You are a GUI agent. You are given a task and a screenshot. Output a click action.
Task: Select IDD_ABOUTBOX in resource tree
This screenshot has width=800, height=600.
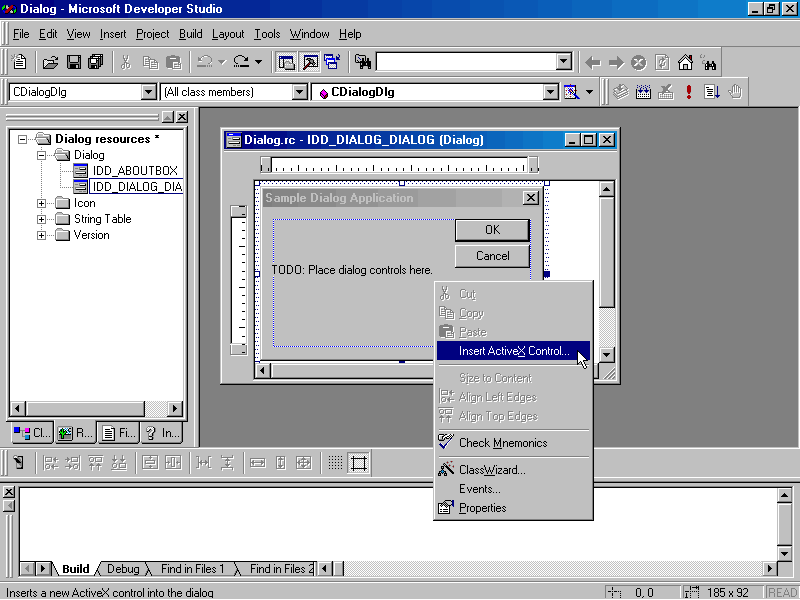135,170
